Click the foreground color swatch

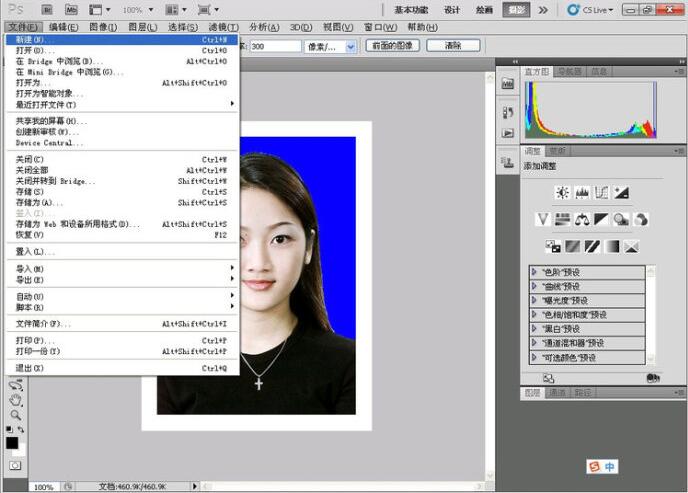(x=12, y=442)
